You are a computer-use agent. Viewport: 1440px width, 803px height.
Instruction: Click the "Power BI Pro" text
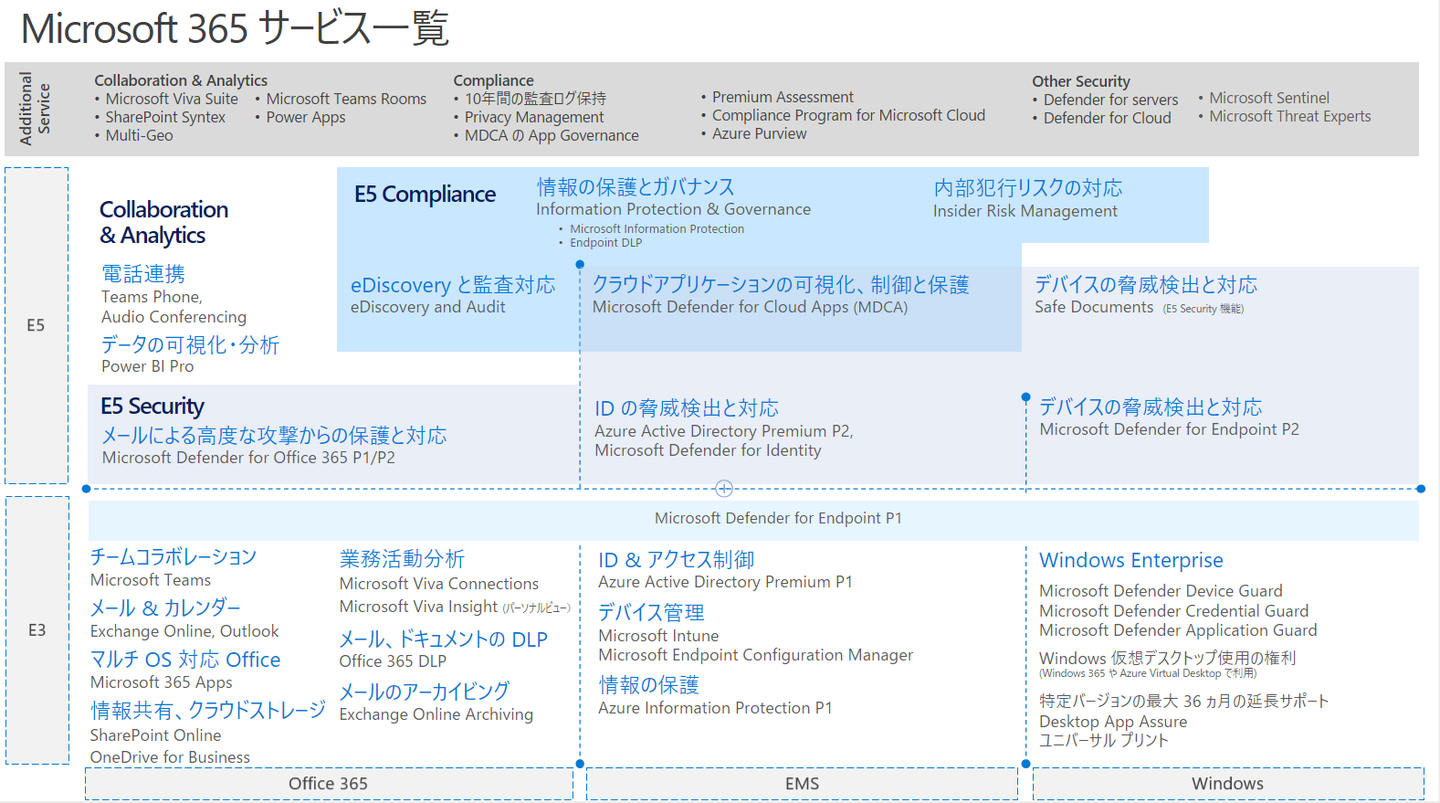[x=148, y=366]
